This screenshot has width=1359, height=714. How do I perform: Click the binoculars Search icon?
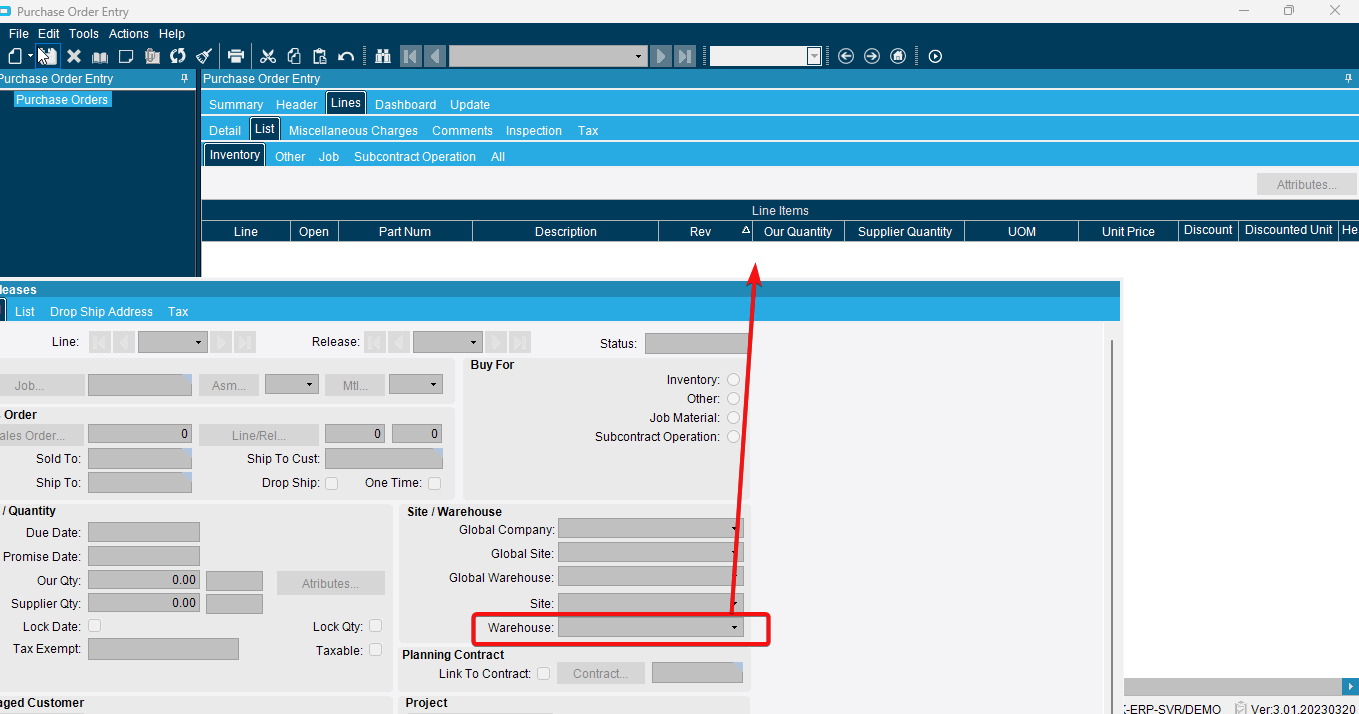click(382, 56)
